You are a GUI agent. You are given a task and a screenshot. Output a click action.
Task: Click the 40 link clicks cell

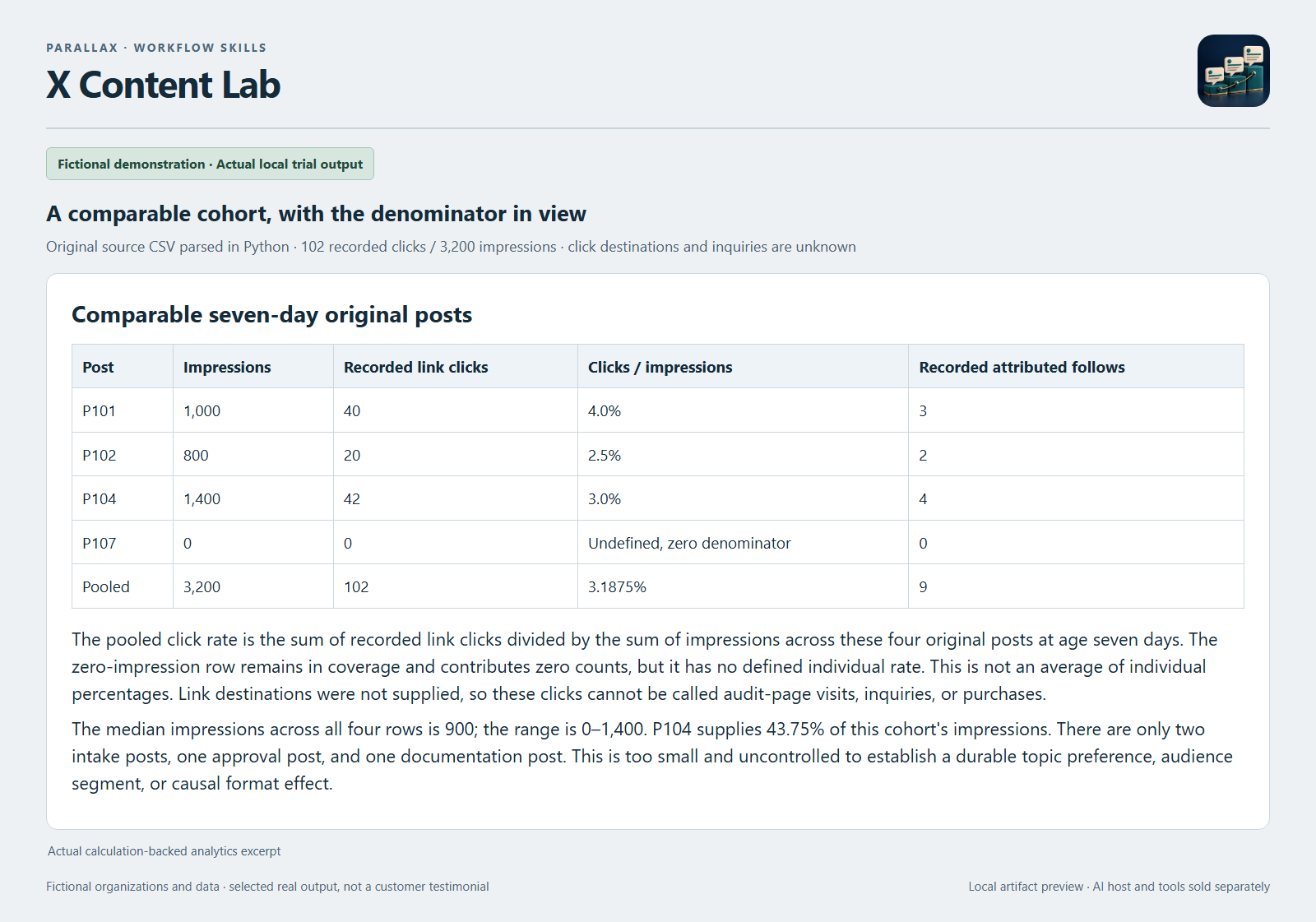tap(456, 410)
